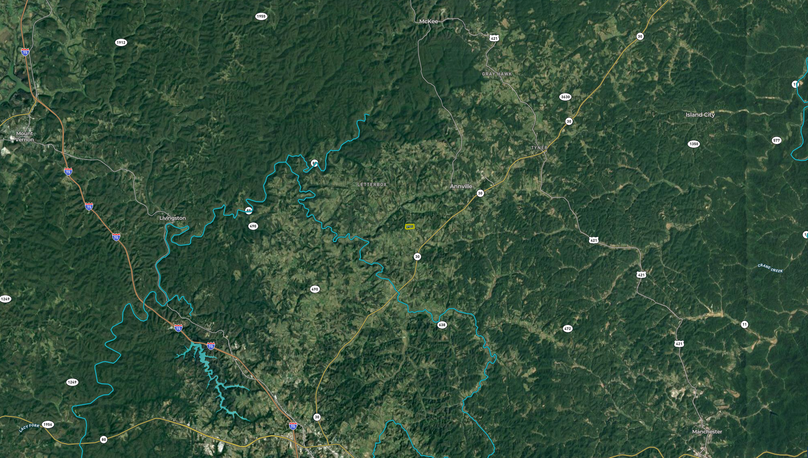808x458 pixels.
Task: Click the route 577 shield marker
Action: [776, 140]
